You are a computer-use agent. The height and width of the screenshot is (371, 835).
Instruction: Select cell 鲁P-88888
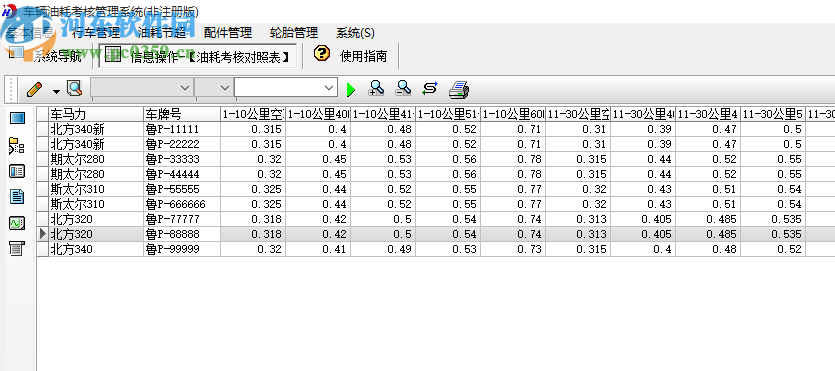coord(182,234)
